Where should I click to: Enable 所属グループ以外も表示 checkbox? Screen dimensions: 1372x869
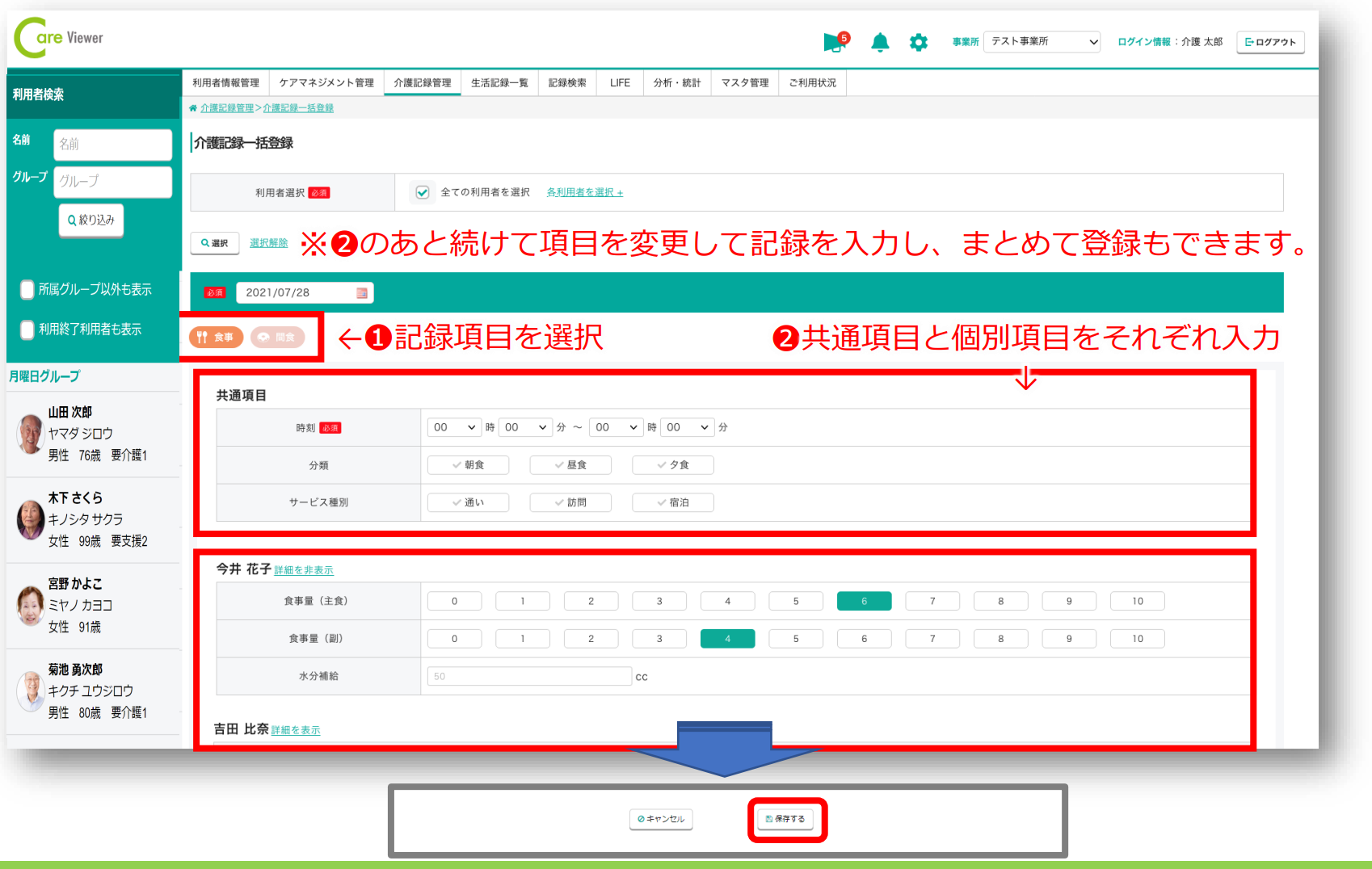coord(27,289)
